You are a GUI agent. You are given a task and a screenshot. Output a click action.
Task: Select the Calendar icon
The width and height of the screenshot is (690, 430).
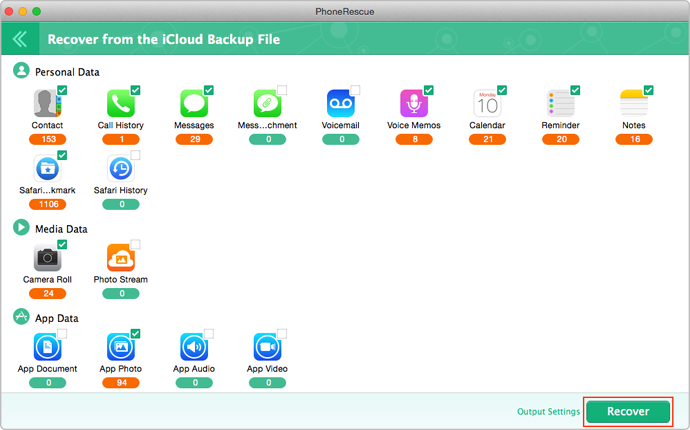pyautogui.click(x=487, y=103)
